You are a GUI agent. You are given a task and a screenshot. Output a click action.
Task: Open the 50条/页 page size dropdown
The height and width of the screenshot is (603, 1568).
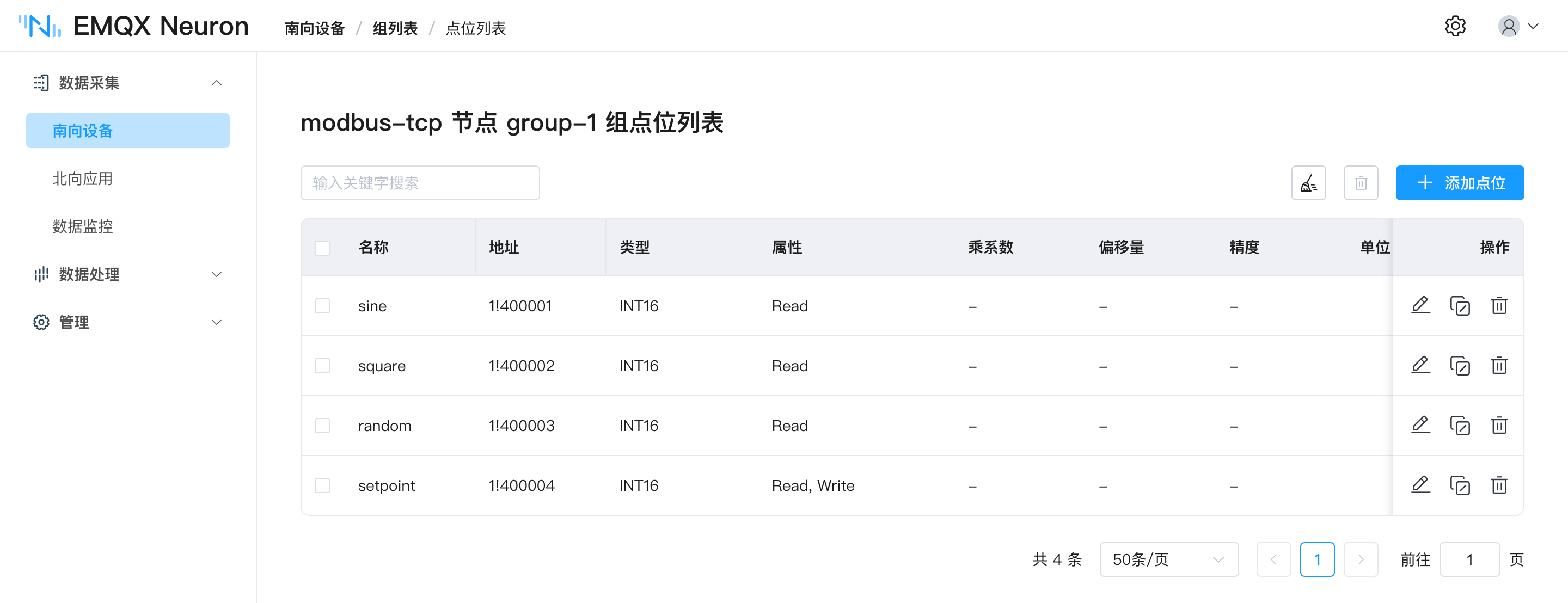[x=1169, y=559]
